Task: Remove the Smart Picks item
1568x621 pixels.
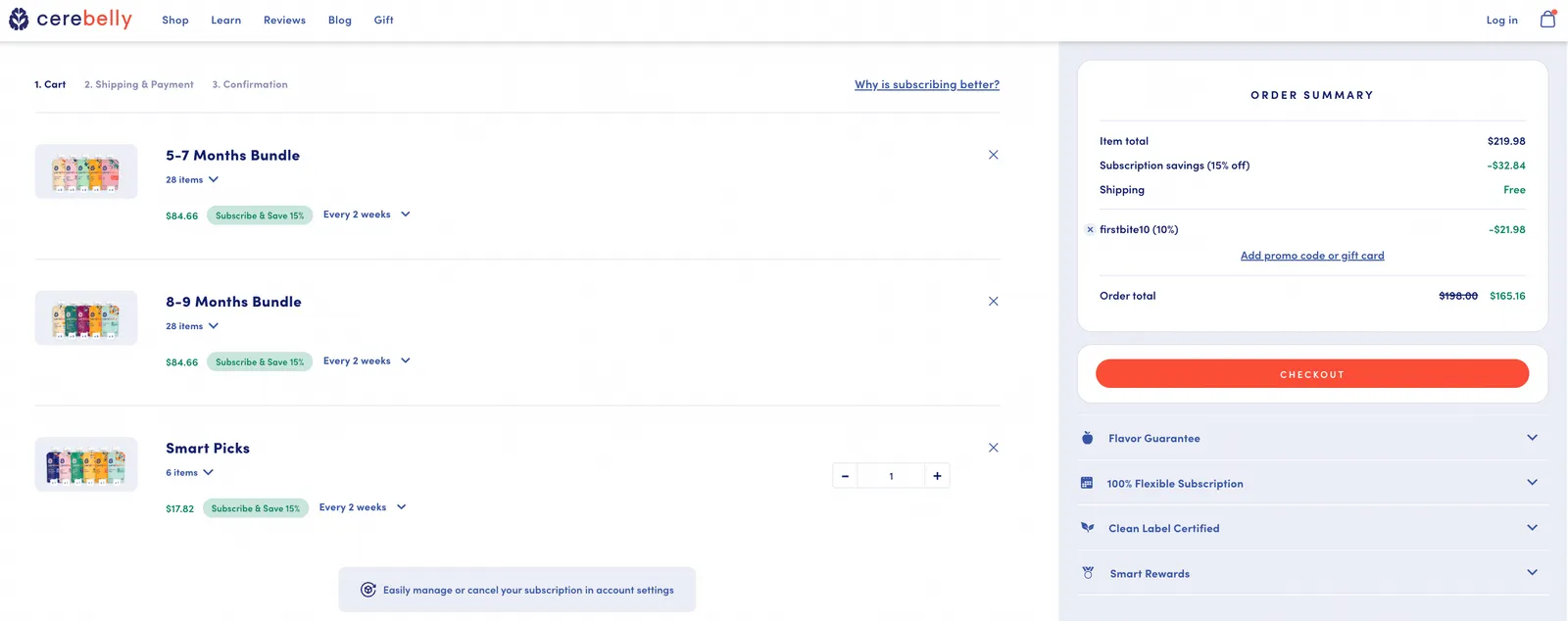Action: click(x=993, y=448)
